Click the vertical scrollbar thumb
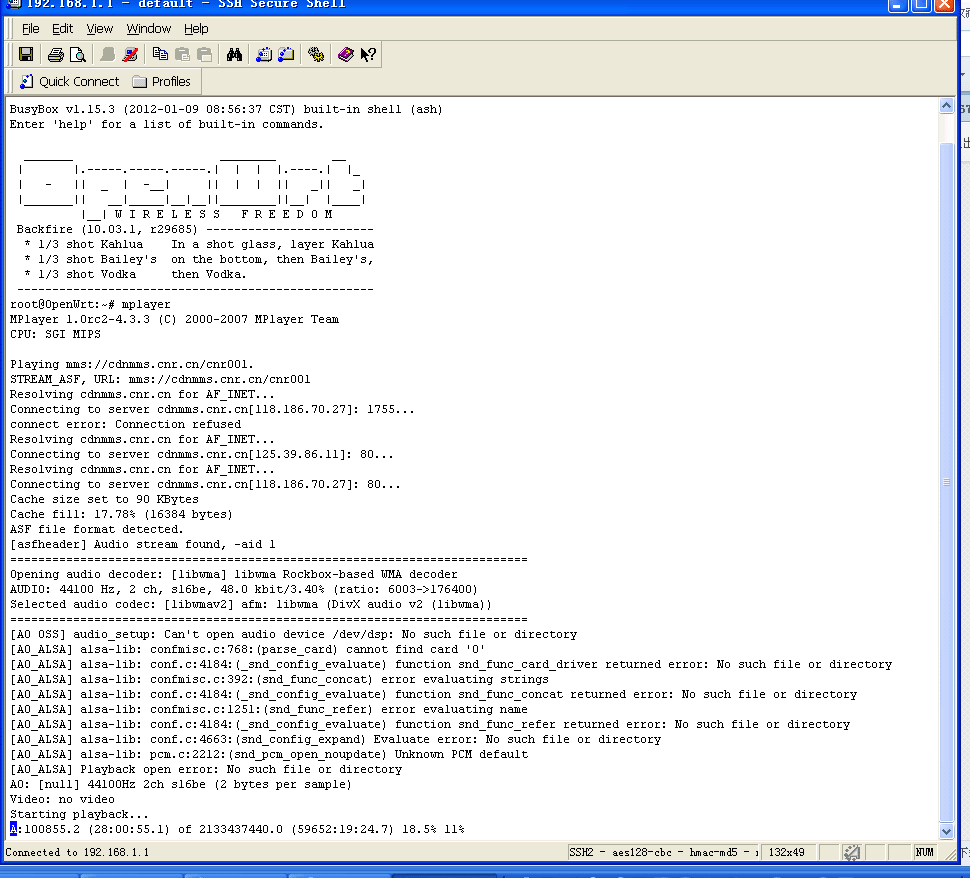Image resolution: width=970 pixels, height=878 pixels. 946,483
